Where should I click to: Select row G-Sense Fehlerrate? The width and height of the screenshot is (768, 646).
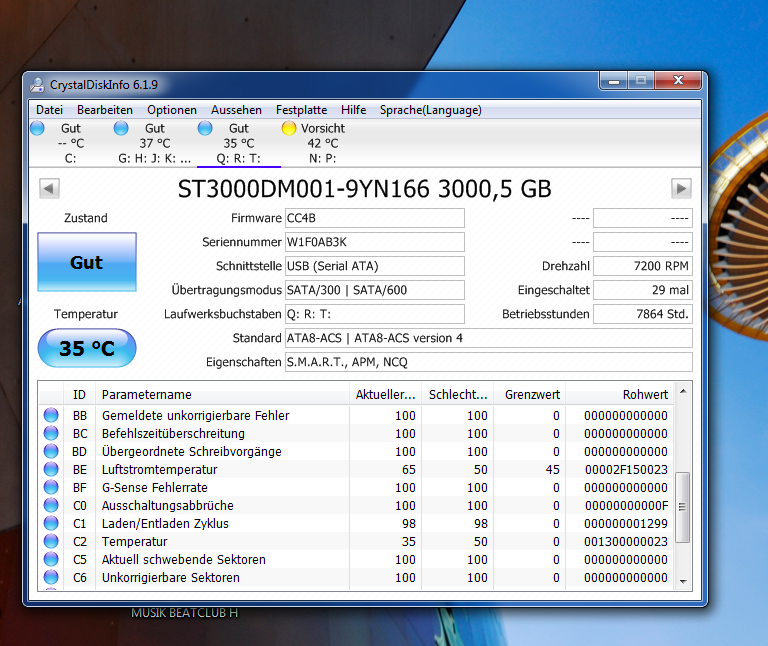pos(356,487)
